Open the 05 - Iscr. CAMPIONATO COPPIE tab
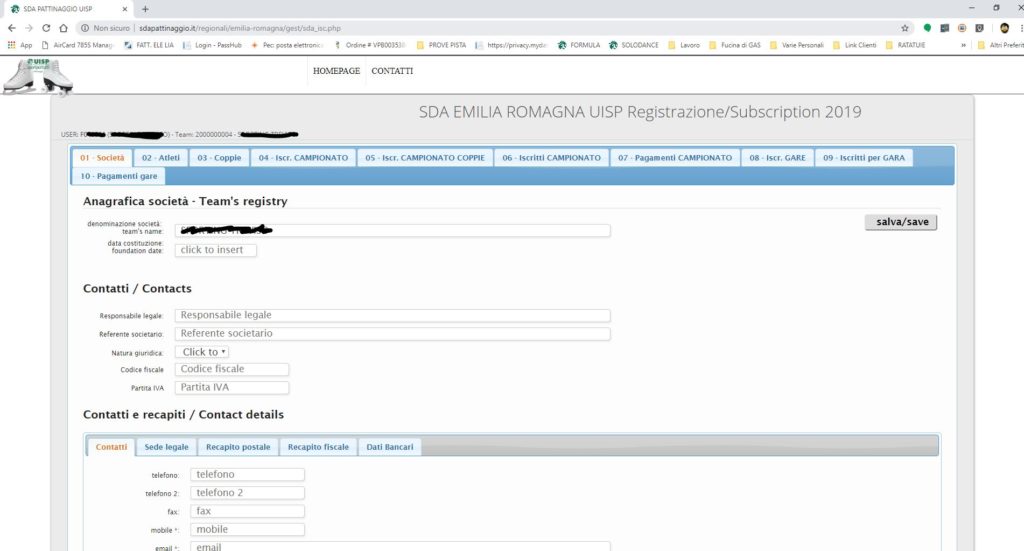Screen dimensions: 1024x551 (424, 158)
